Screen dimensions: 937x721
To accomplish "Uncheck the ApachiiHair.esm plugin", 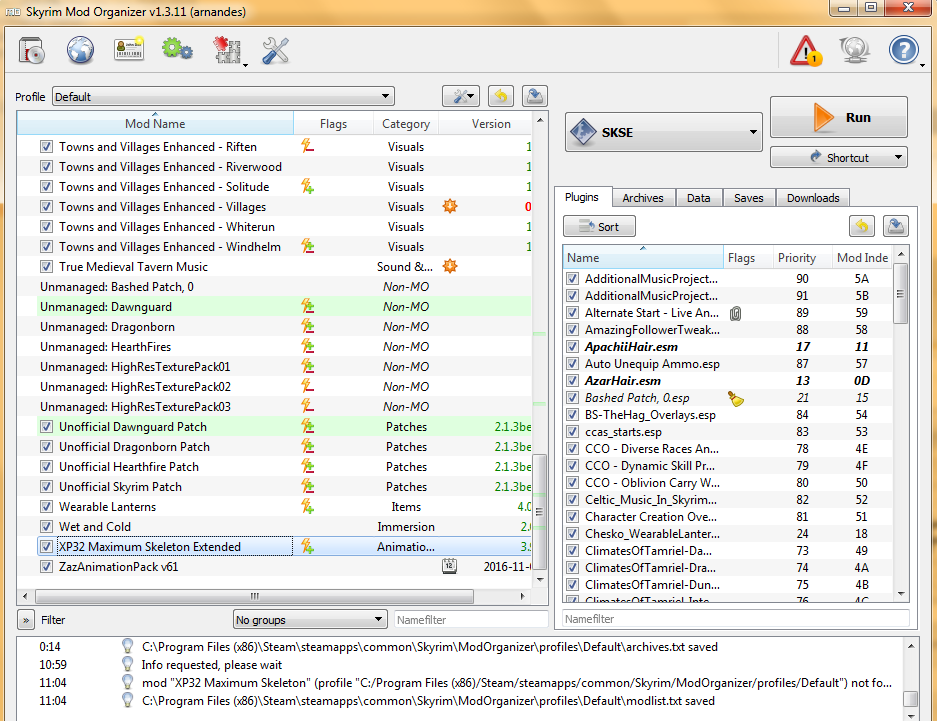I will point(572,346).
